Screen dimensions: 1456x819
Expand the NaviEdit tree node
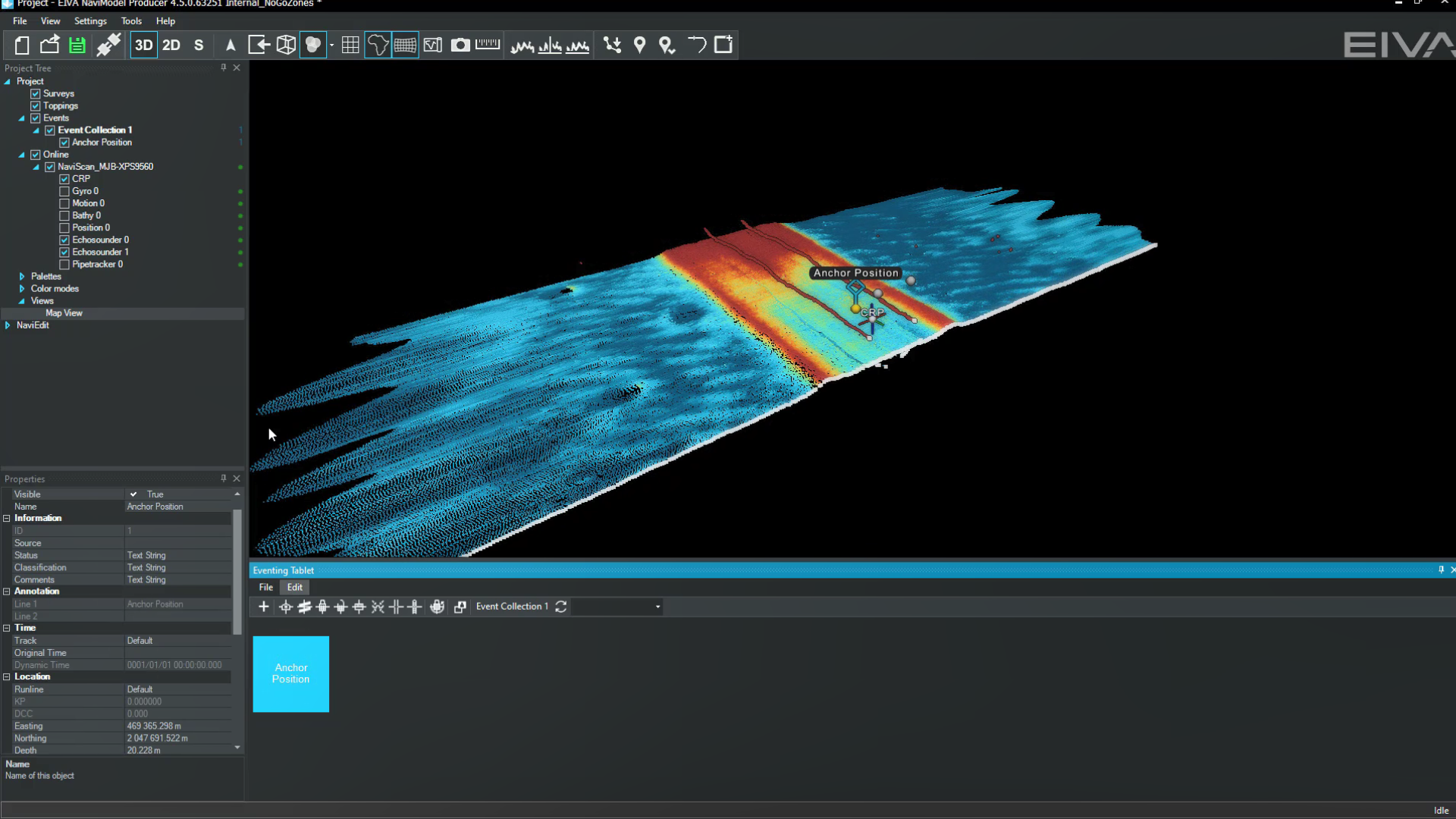tap(8, 325)
